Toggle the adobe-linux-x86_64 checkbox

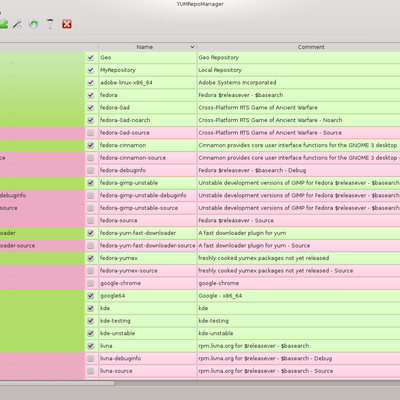click(90, 83)
